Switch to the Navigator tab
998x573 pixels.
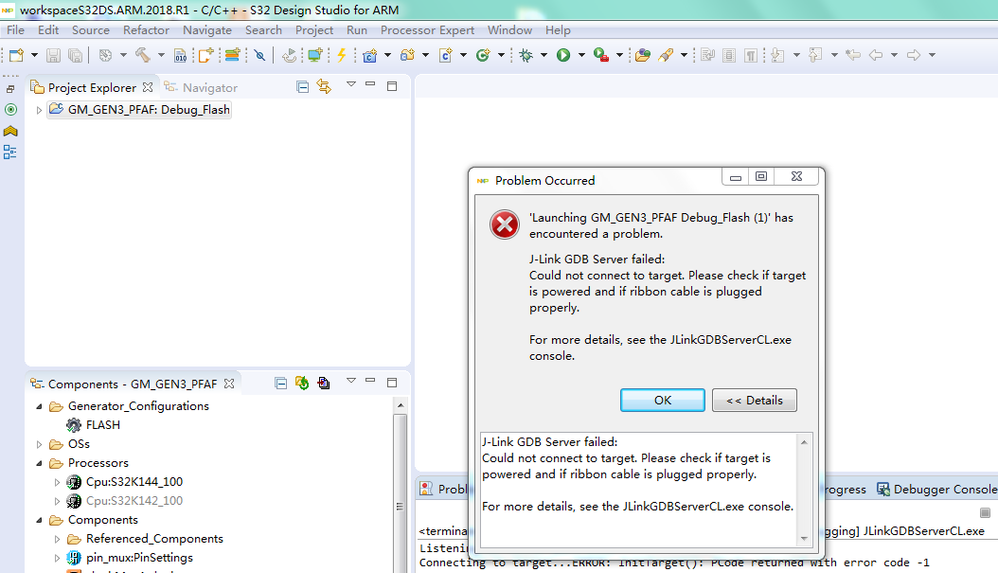pos(201,87)
